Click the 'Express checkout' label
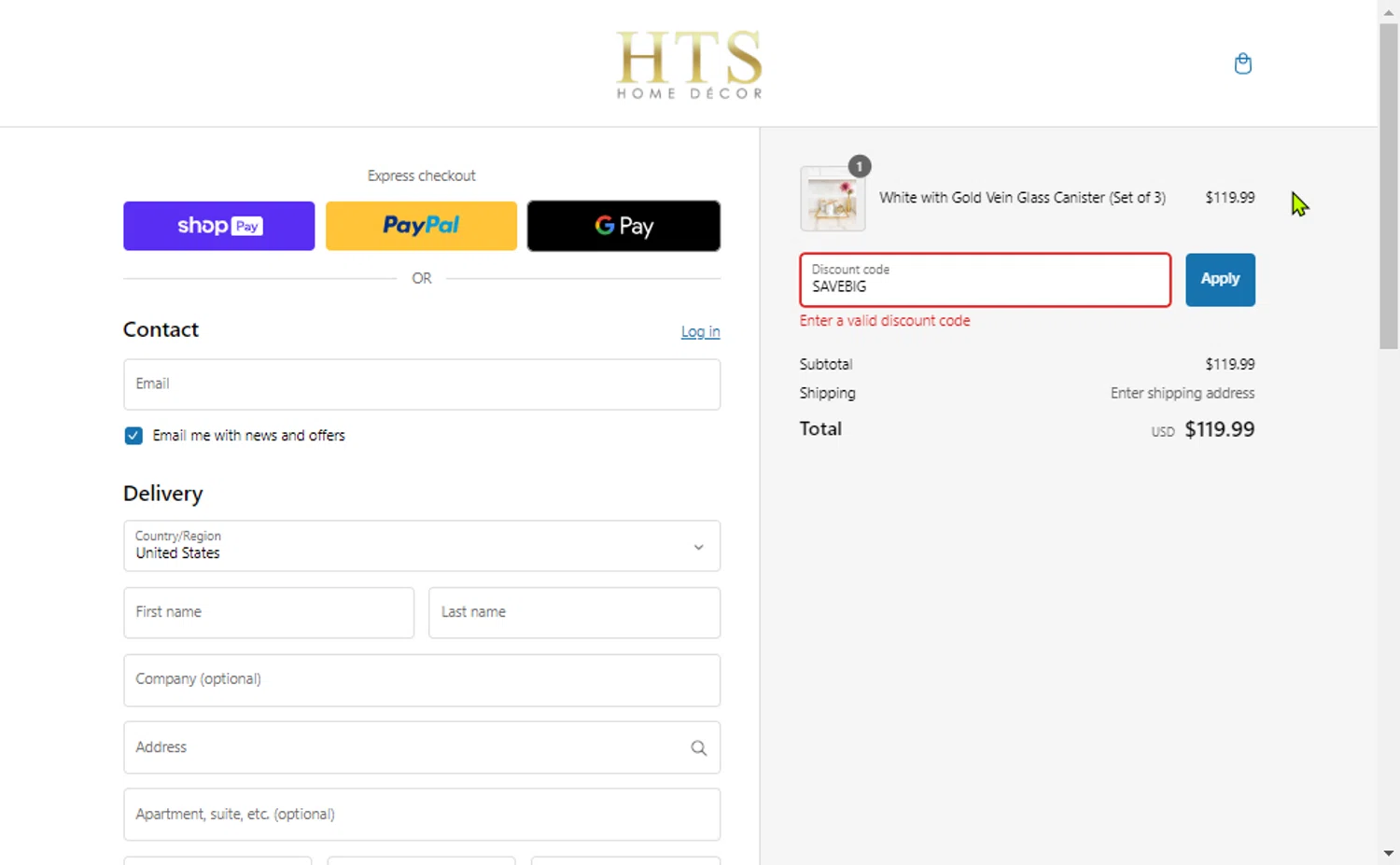 tap(422, 175)
